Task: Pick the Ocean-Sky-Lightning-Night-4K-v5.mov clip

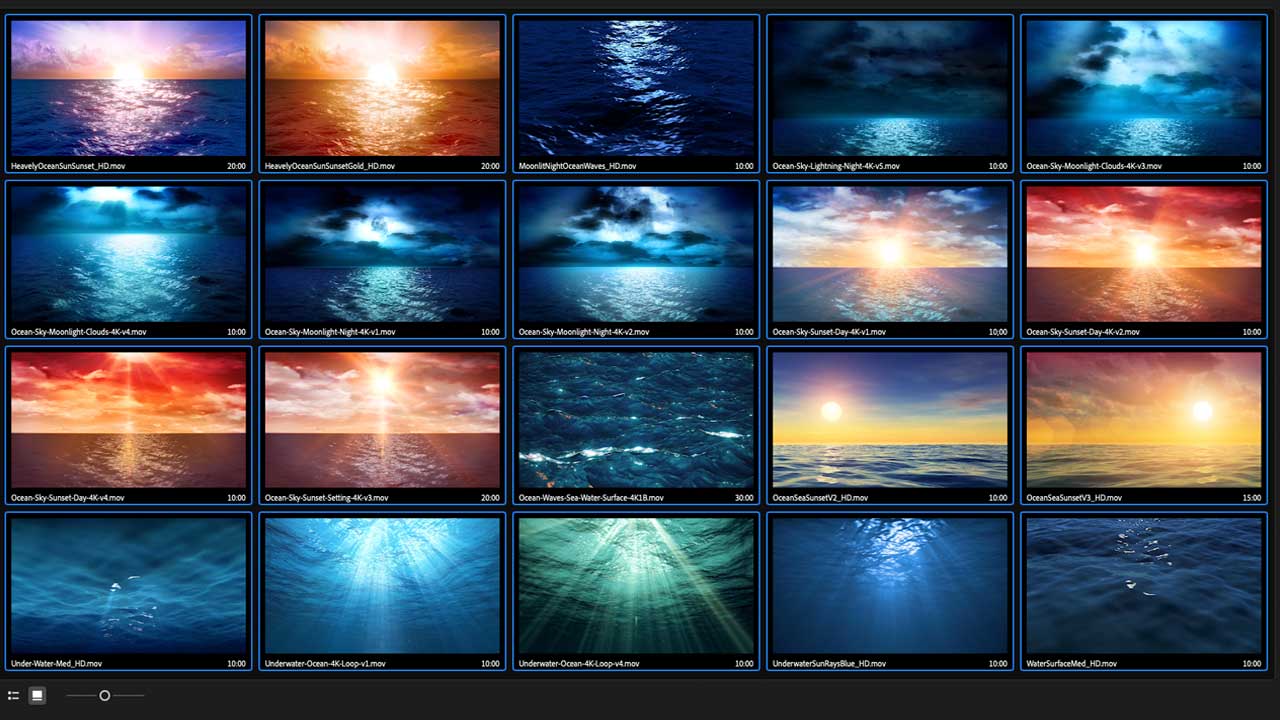Action: (x=890, y=88)
